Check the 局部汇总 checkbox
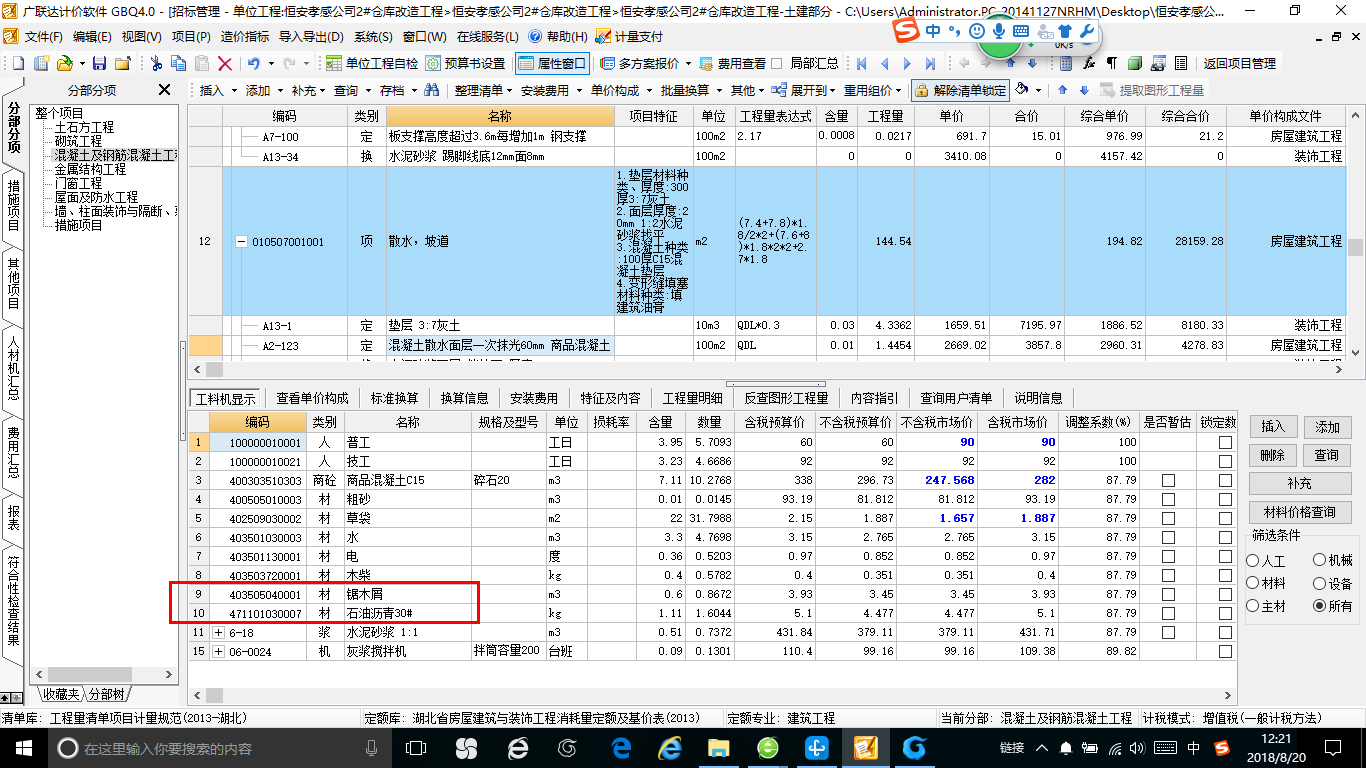This screenshot has height=768, width=1366. pyautogui.click(x=777, y=63)
